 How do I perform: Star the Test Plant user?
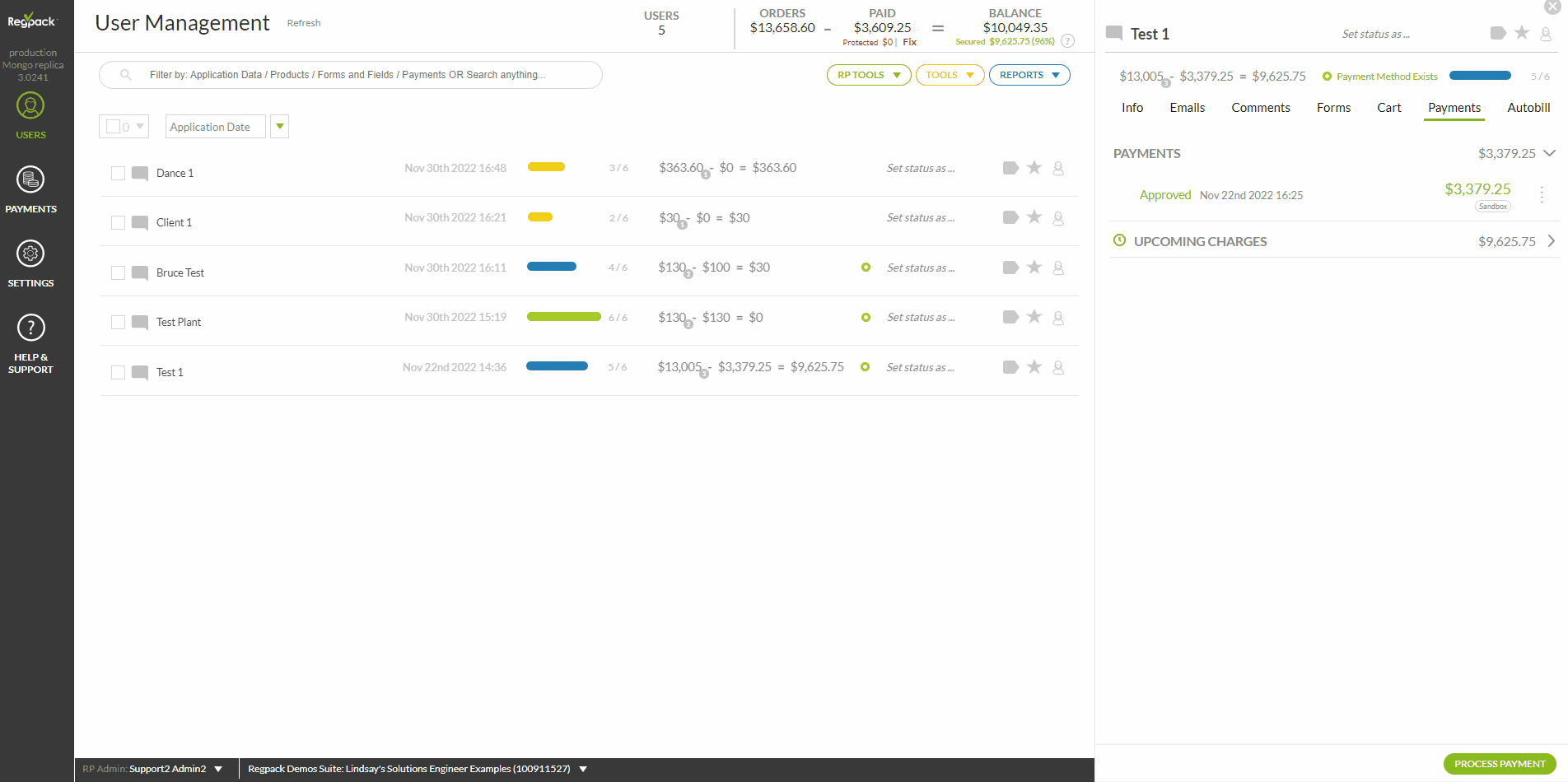click(1034, 316)
